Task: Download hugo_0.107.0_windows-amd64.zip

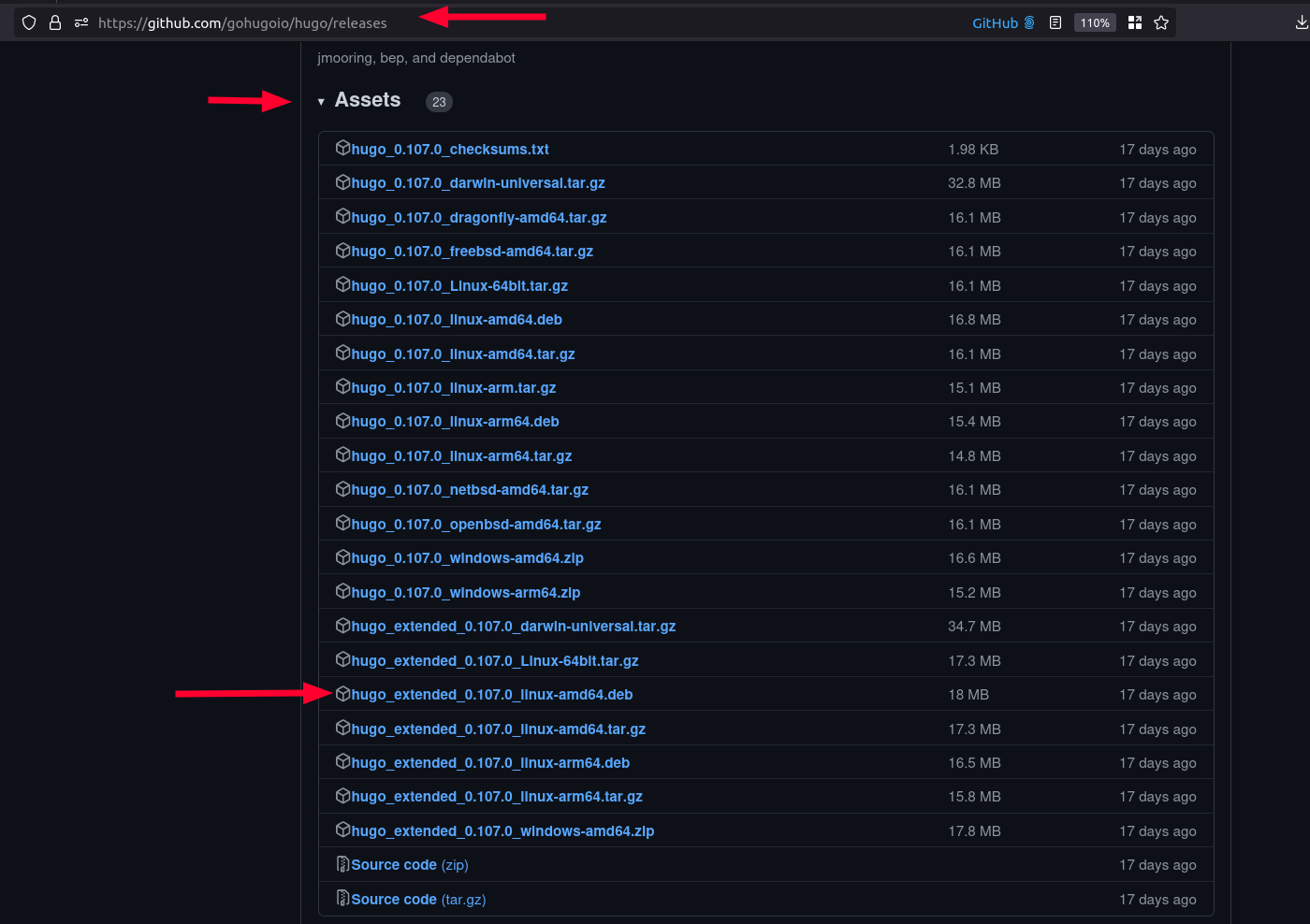Action: 468,558
